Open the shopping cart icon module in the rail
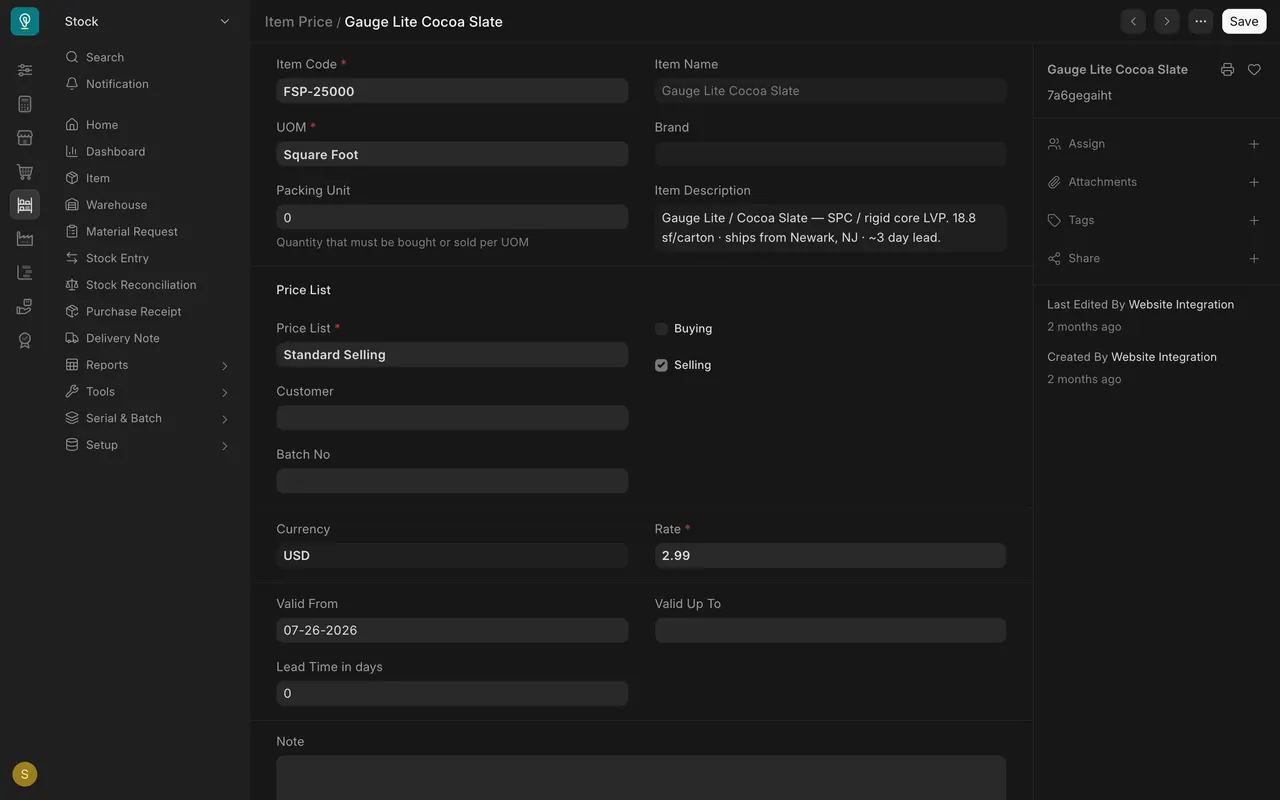The image size is (1280, 800). 25,172
